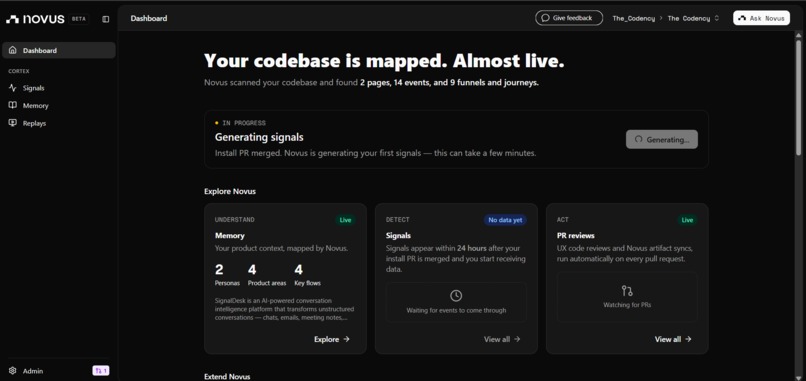Click the Signals pulse icon

pos(13,88)
